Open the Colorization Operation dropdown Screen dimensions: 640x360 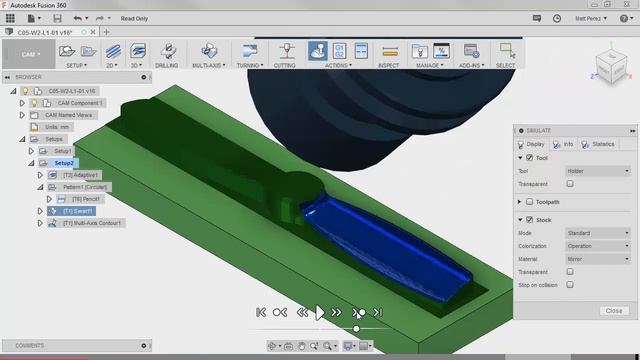click(598, 246)
